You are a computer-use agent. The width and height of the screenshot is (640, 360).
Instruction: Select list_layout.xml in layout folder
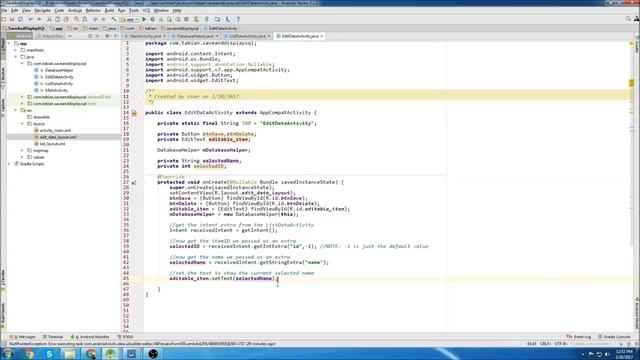pos(52,144)
